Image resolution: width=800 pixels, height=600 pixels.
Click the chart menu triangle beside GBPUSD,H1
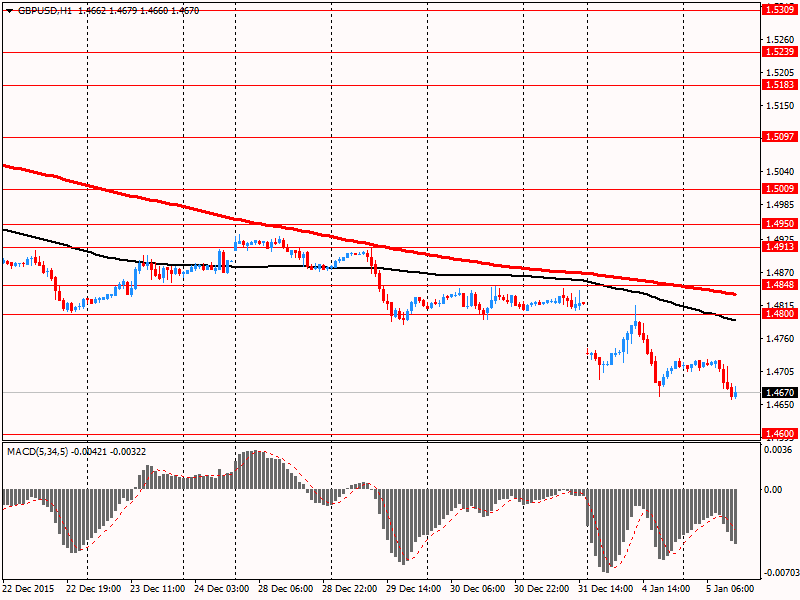pos(10,11)
